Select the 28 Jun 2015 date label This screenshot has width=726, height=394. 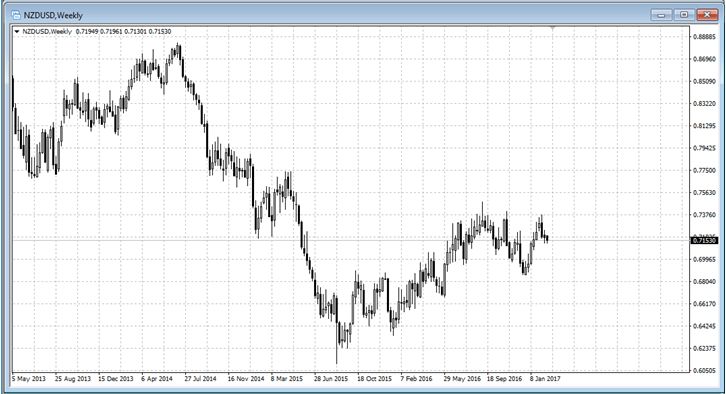pos(331,379)
